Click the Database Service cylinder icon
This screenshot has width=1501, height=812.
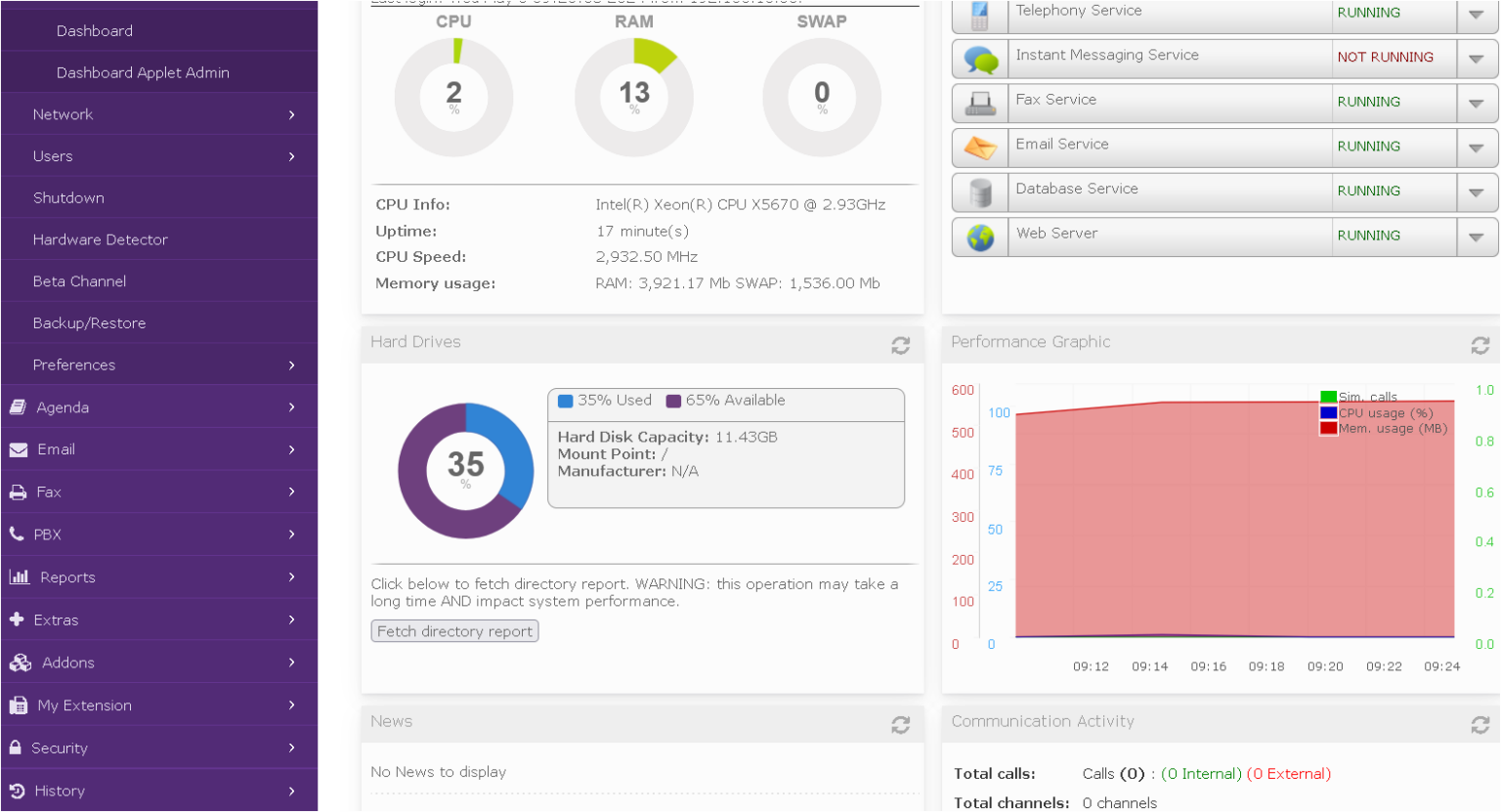[980, 192]
